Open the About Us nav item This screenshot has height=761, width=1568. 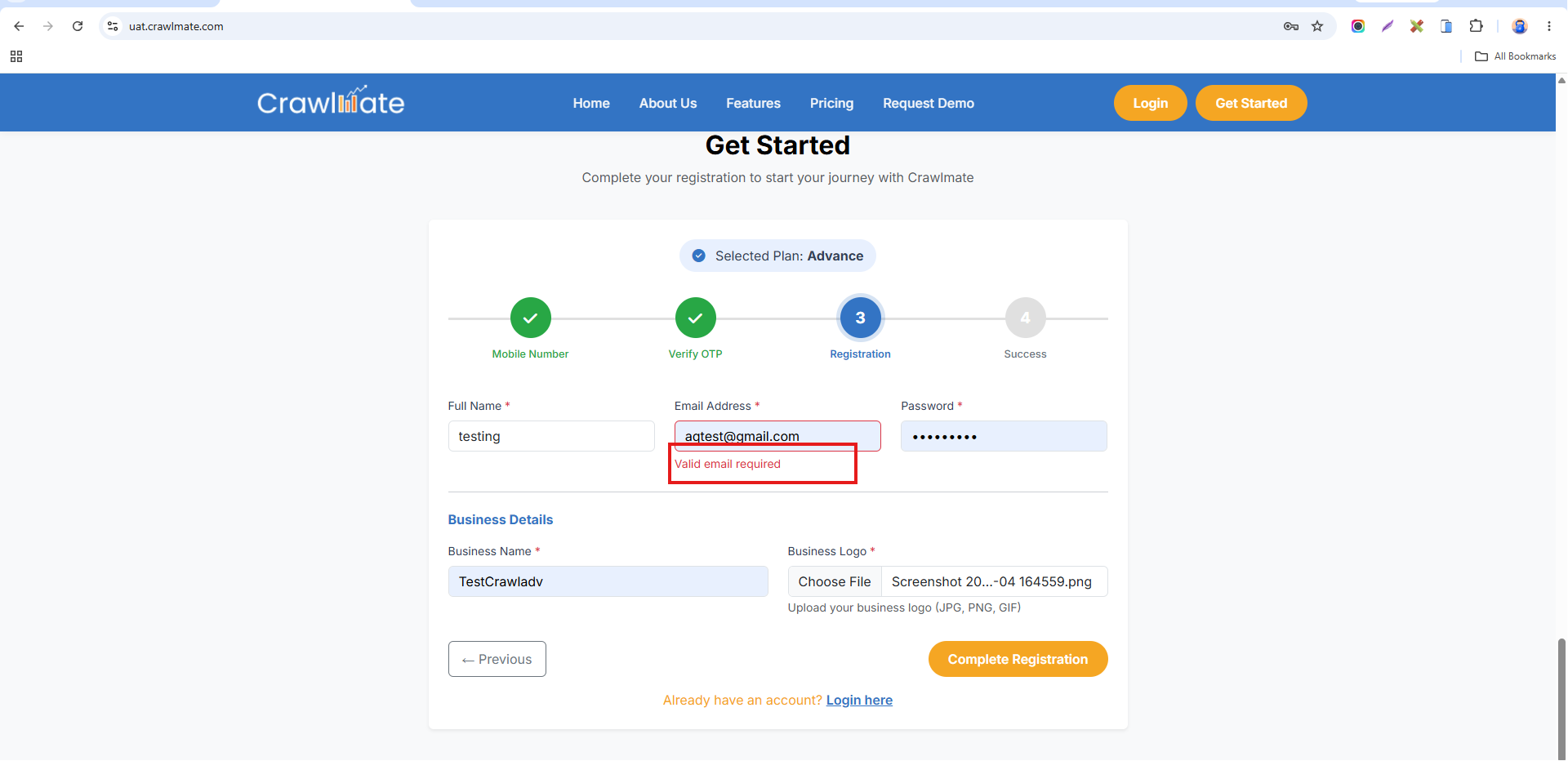pyautogui.click(x=668, y=103)
